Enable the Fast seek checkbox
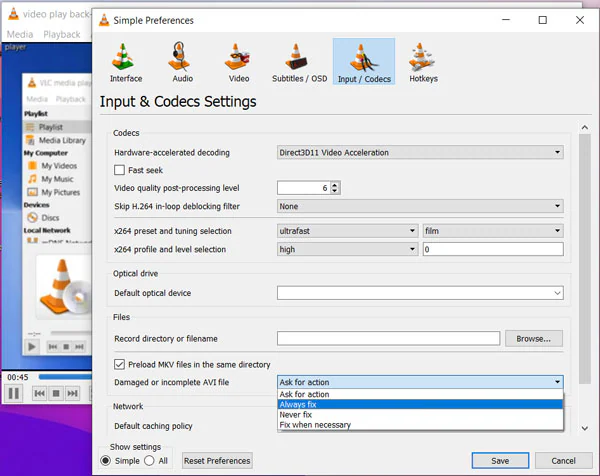The image size is (600, 476). point(119,170)
